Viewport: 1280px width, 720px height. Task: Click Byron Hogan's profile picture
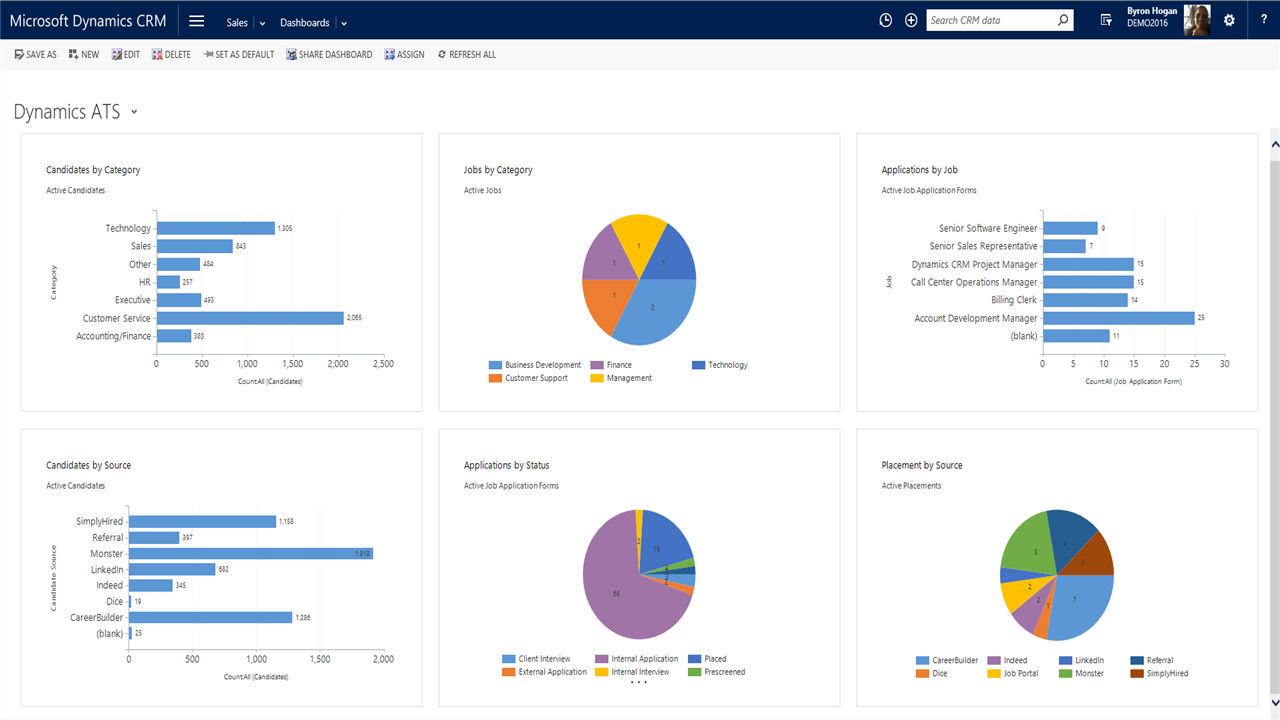point(1197,20)
